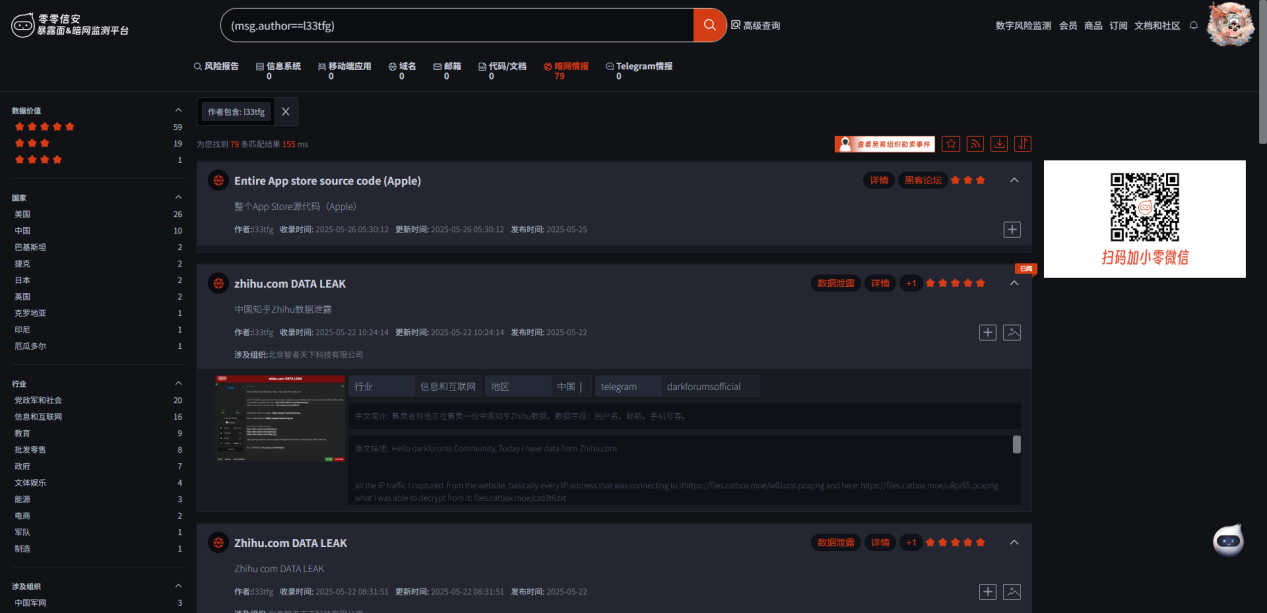Switch to the 信息系统 tab
The image size is (1267, 613).
click(x=279, y=70)
